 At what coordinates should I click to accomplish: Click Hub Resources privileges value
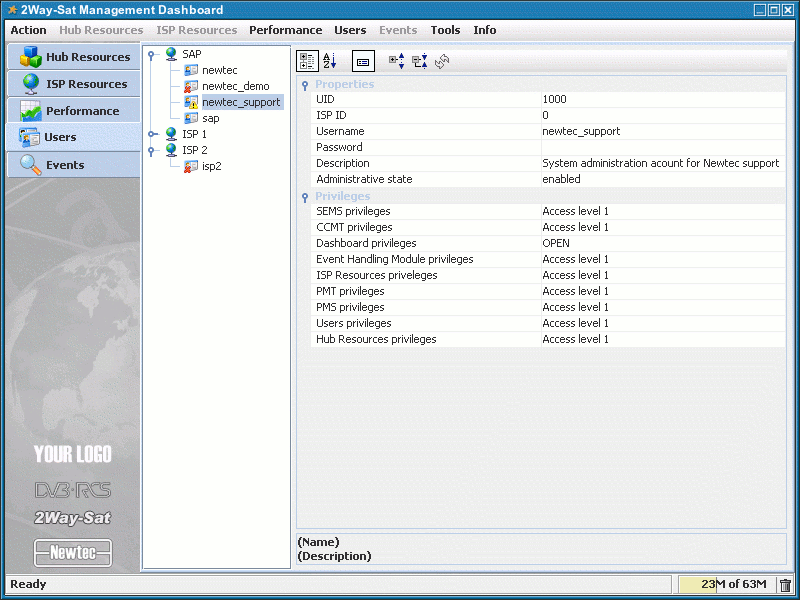click(x=576, y=339)
